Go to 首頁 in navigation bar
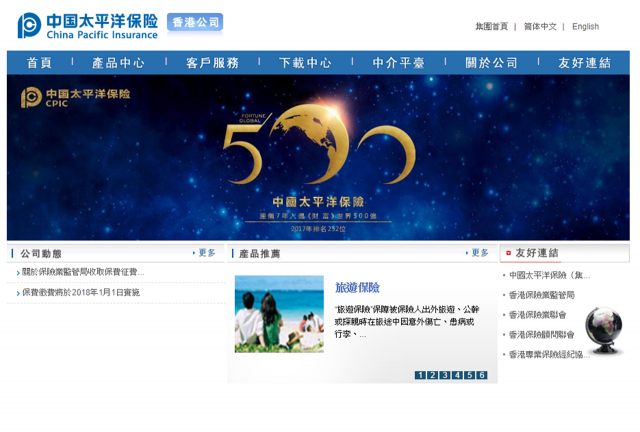The height and width of the screenshot is (432, 640). click(39, 62)
